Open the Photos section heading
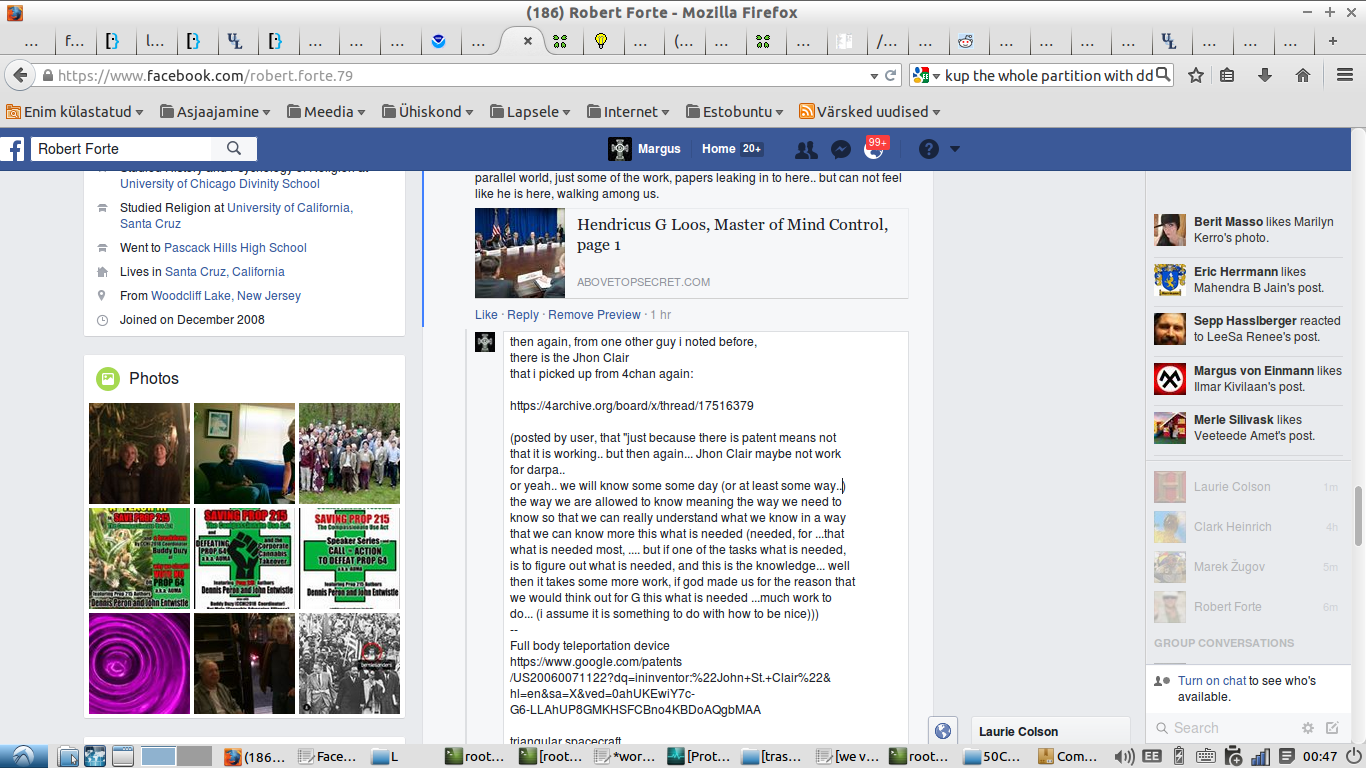The width and height of the screenshot is (1366, 768). [154, 379]
